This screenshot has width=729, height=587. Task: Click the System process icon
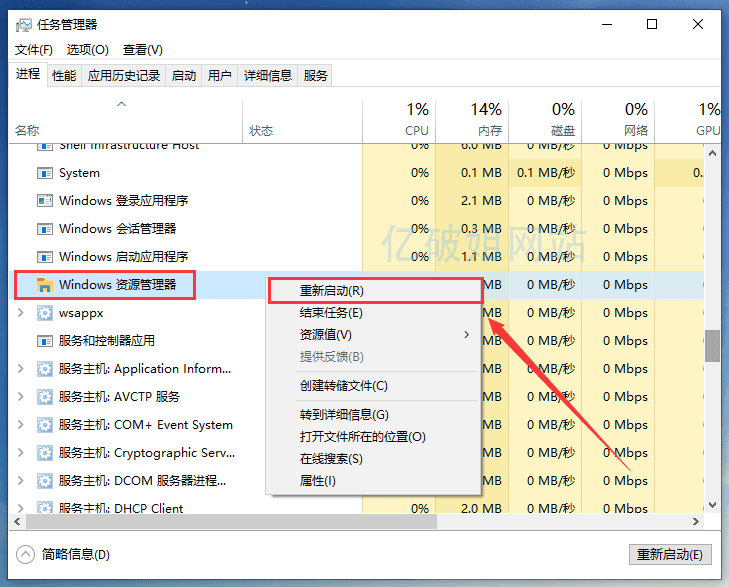45,173
